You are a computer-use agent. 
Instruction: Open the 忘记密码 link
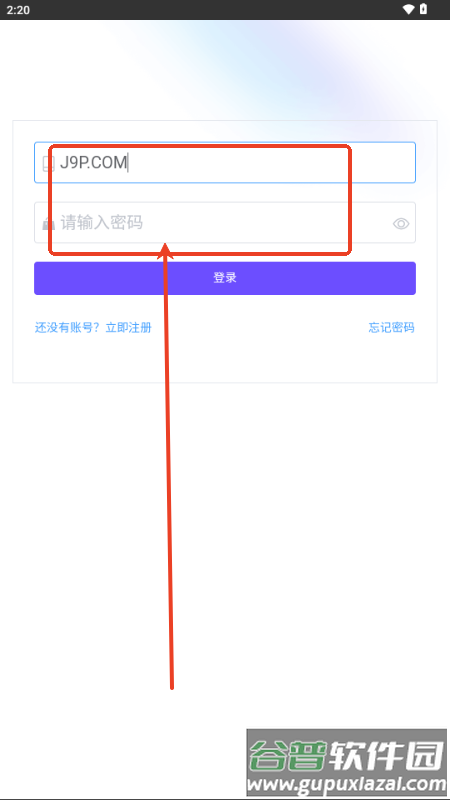click(x=392, y=328)
